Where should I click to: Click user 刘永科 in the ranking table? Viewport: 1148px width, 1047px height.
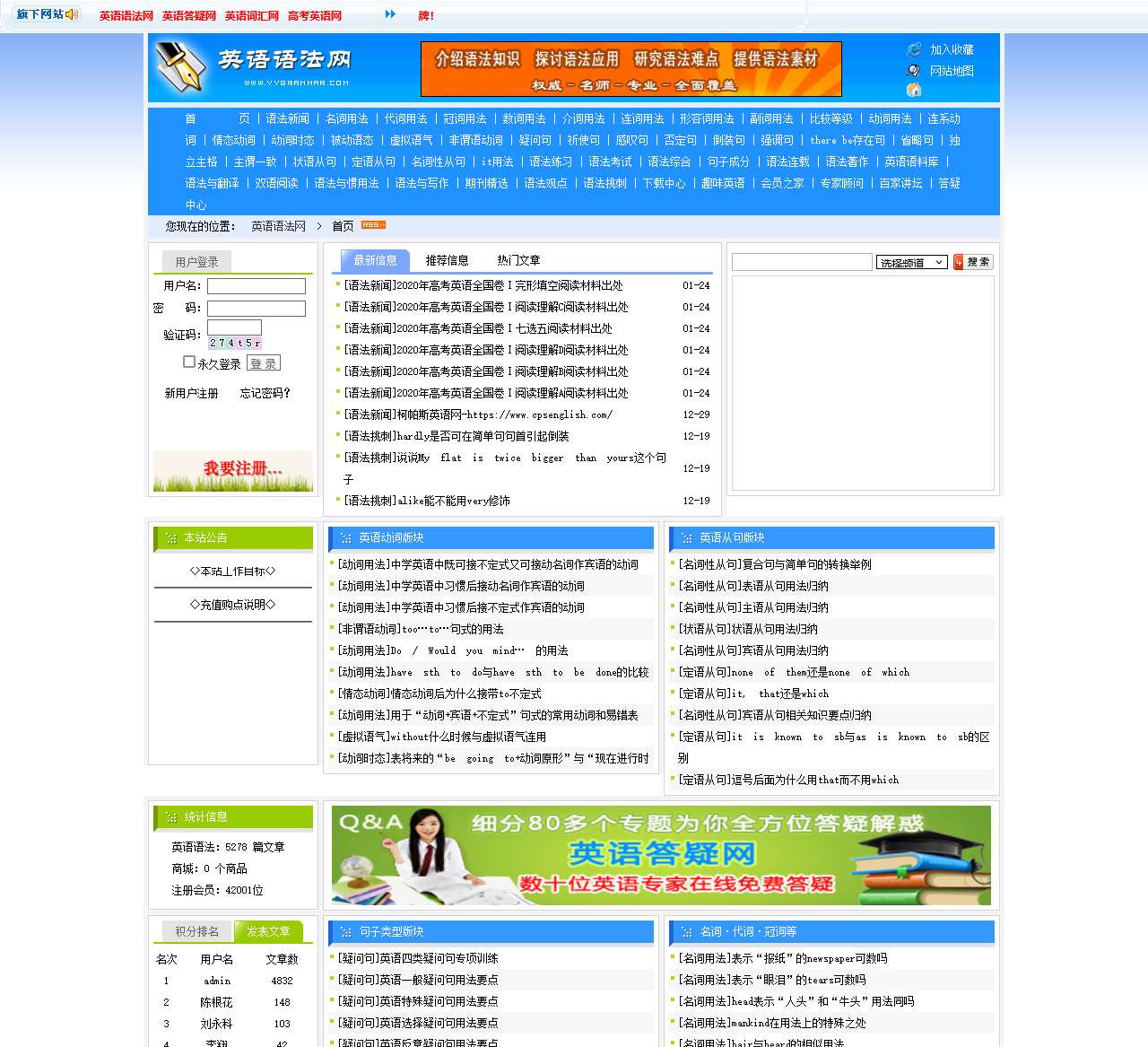click(x=216, y=1024)
